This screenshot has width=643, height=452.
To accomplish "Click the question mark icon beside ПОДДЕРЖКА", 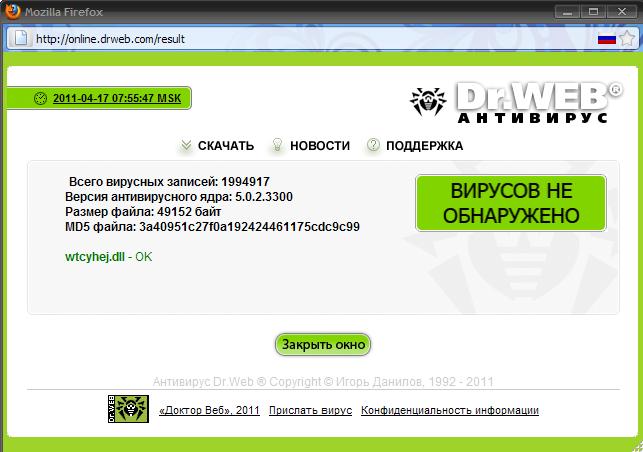I will (373, 146).
